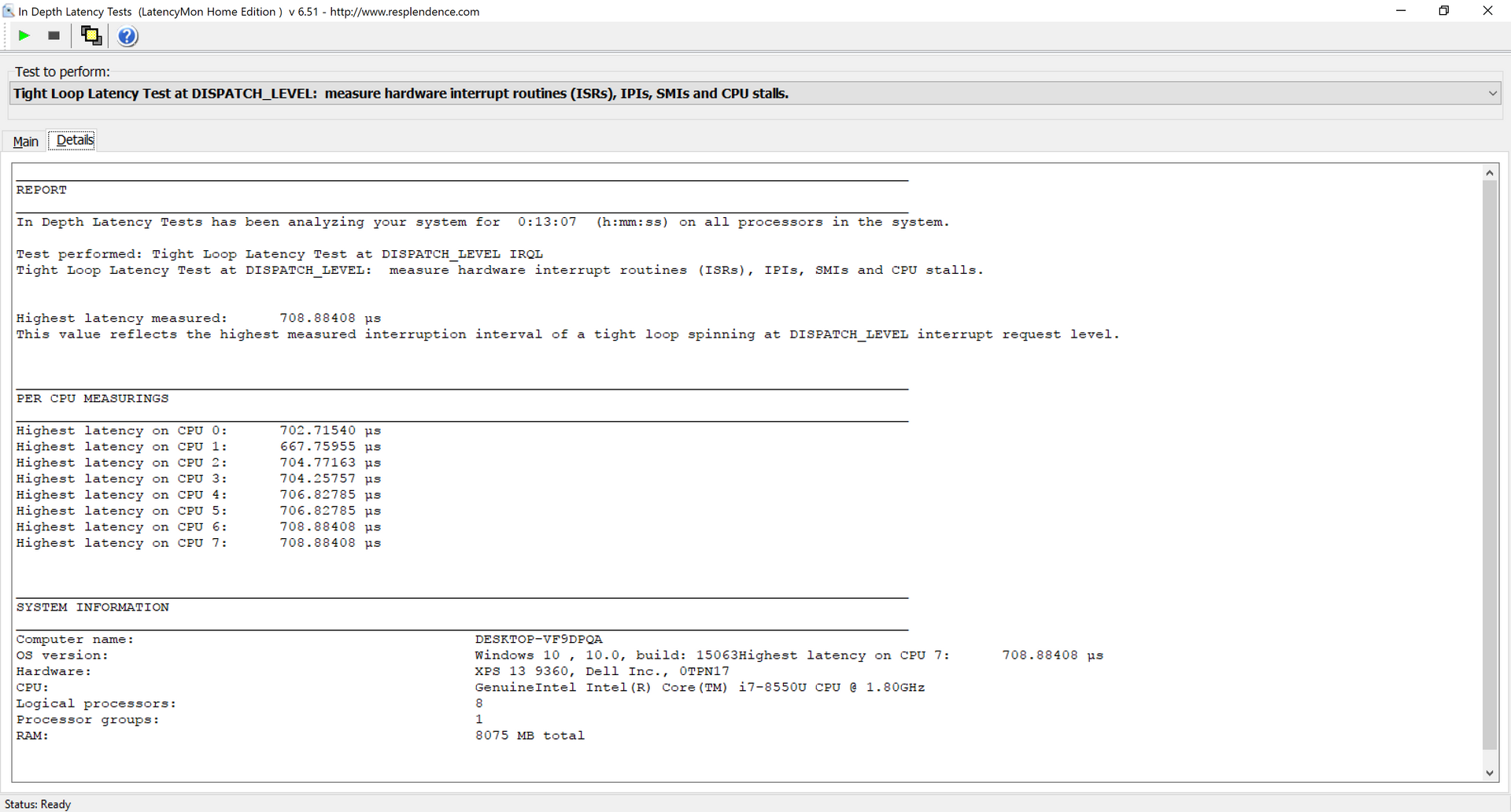Screen dimensions: 1511x812
Task: Click the LatencyMon app icon in the title bar
Action: 9,11
